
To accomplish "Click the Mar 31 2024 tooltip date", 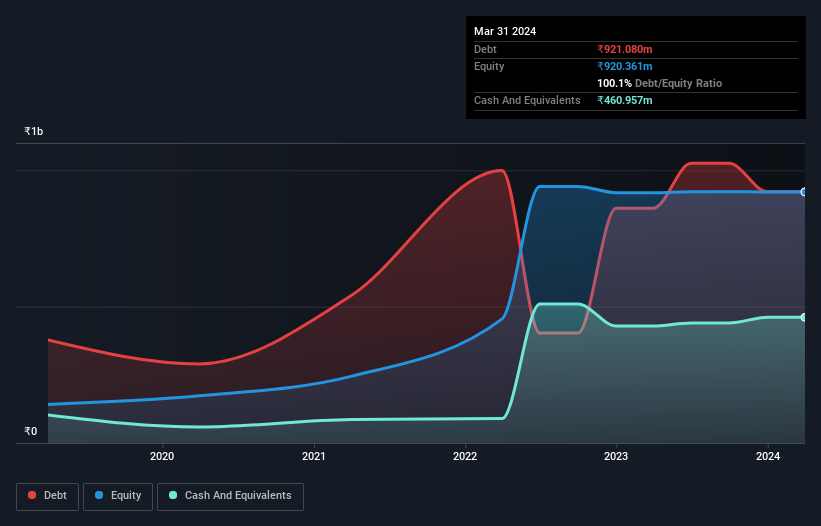I will click(505, 31).
